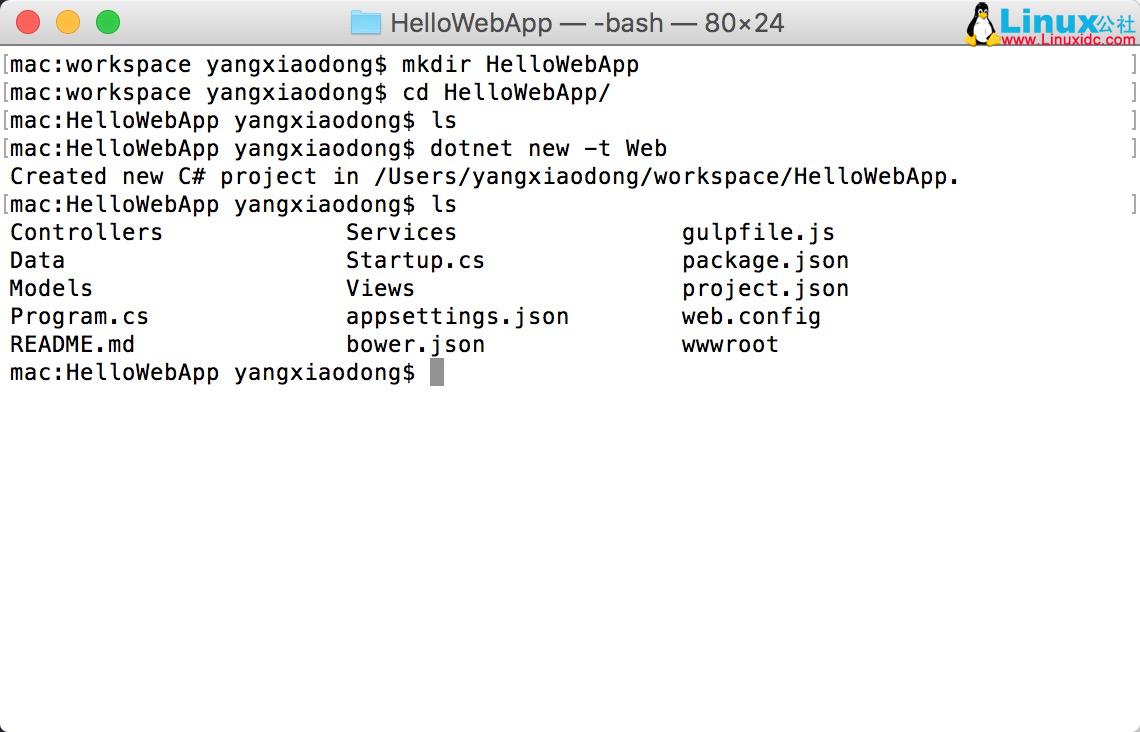Viewport: 1140px width, 732px height.
Task: Click the green zoom button
Action: click(x=108, y=20)
